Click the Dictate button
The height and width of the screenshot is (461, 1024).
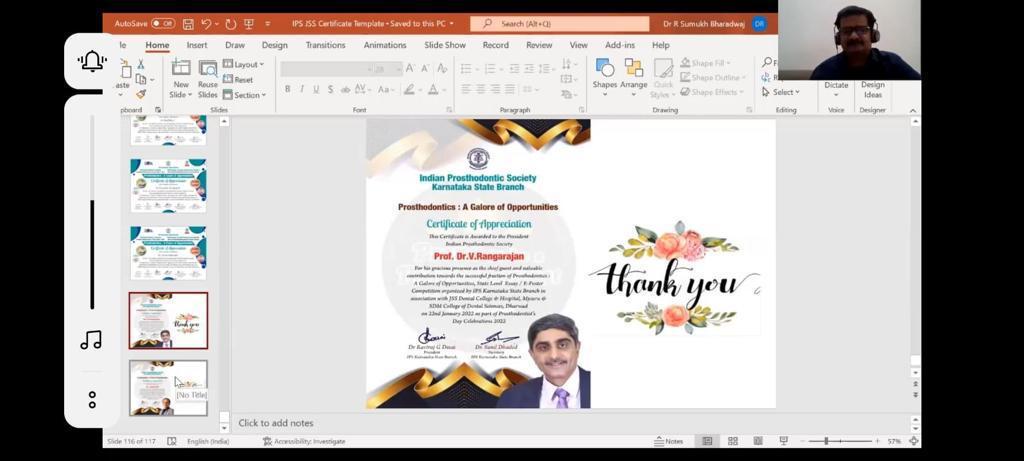[x=836, y=89]
